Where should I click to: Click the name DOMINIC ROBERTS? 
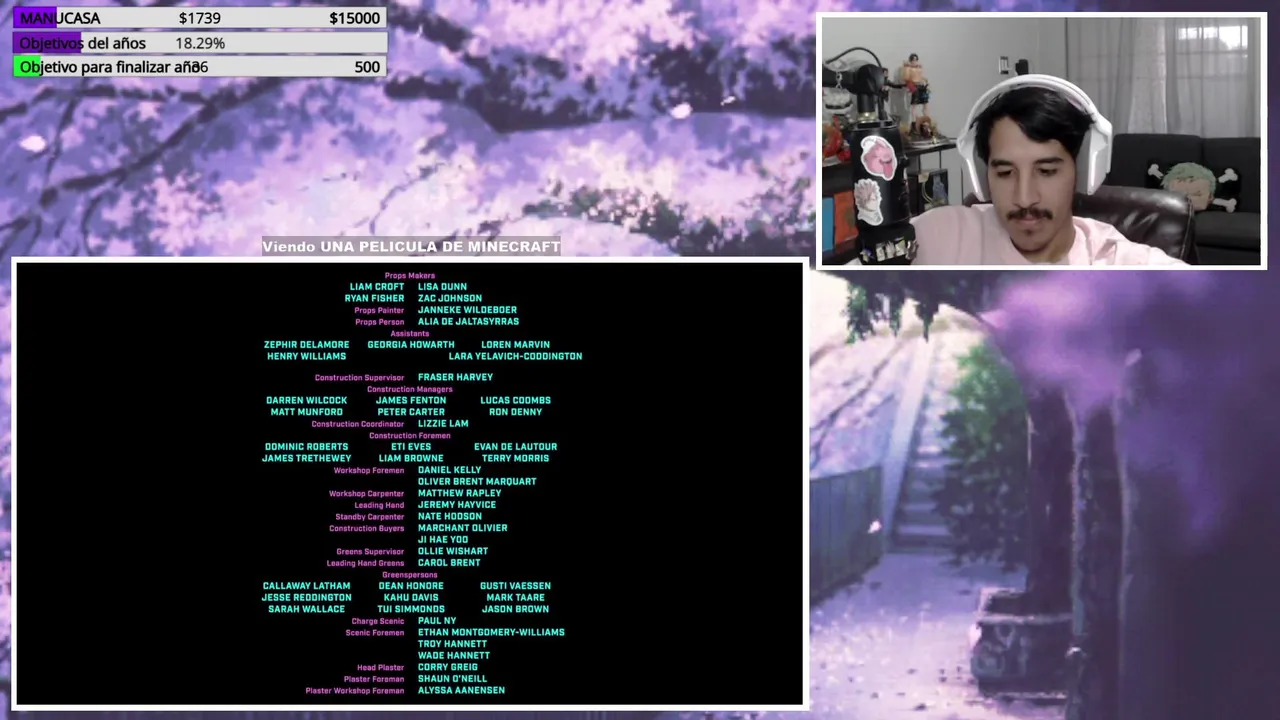tap(307, 447)
